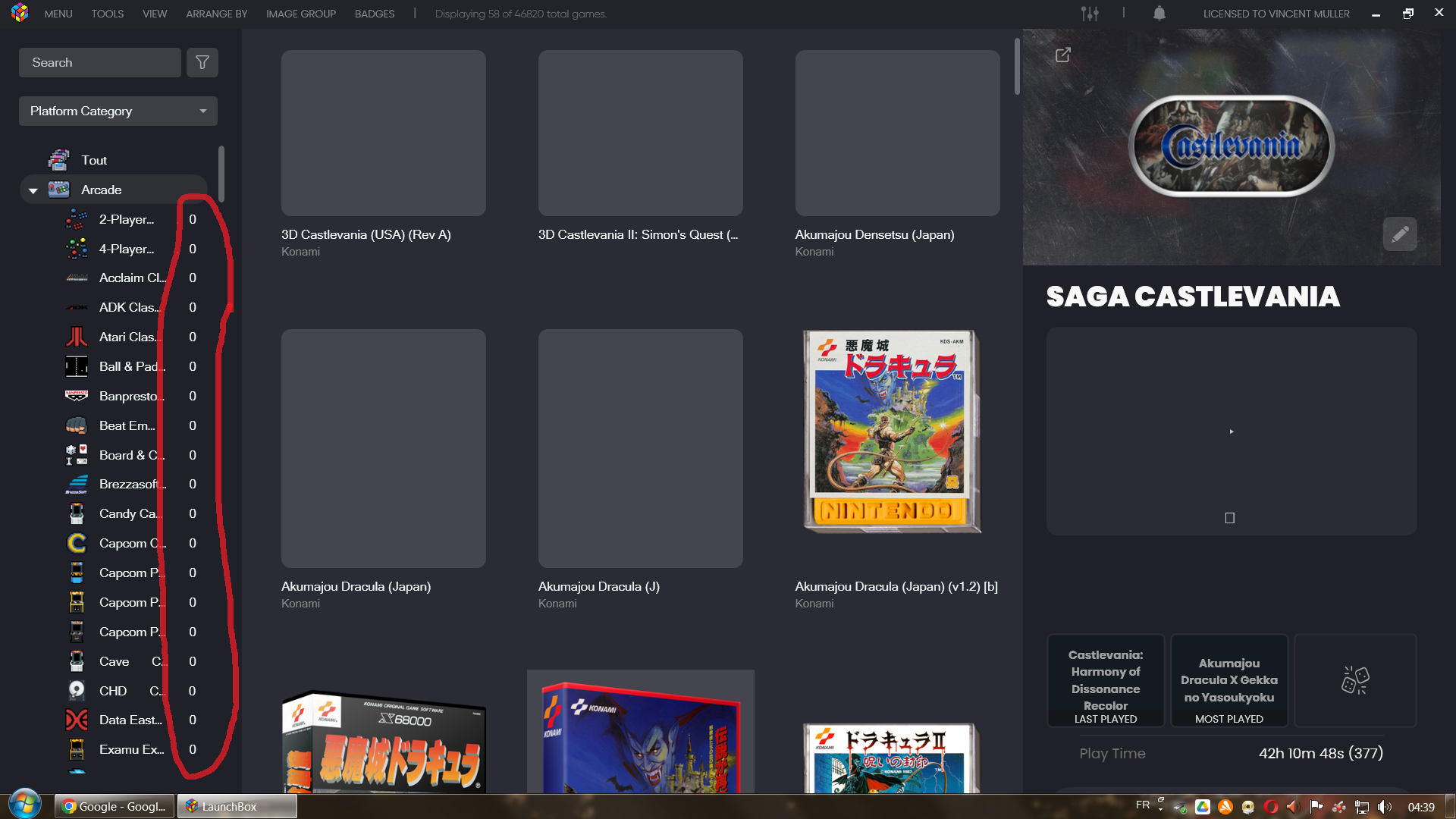Open the IMAGE GROUP menu
This screenshot has width=1456, height=819.
(301, 14)
